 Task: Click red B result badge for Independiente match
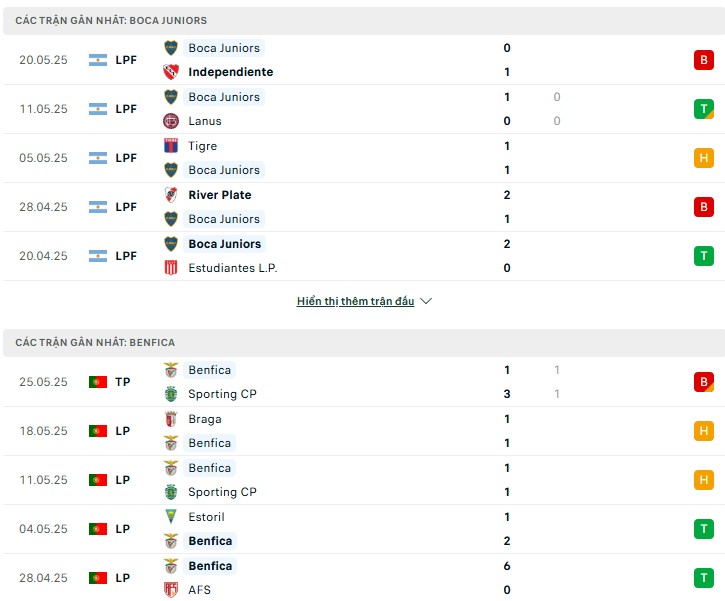coord(703,60)
